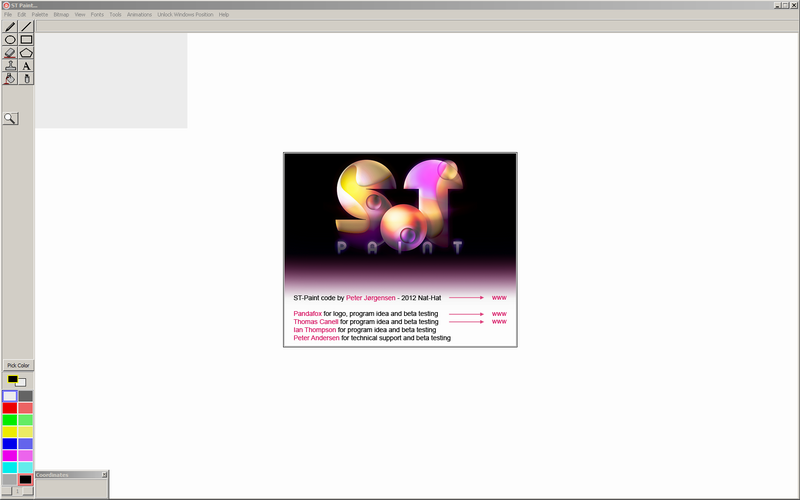The width and height of the screenshot is (800, 500).
Task: Click next palette page button
Action: click(28, 491)
